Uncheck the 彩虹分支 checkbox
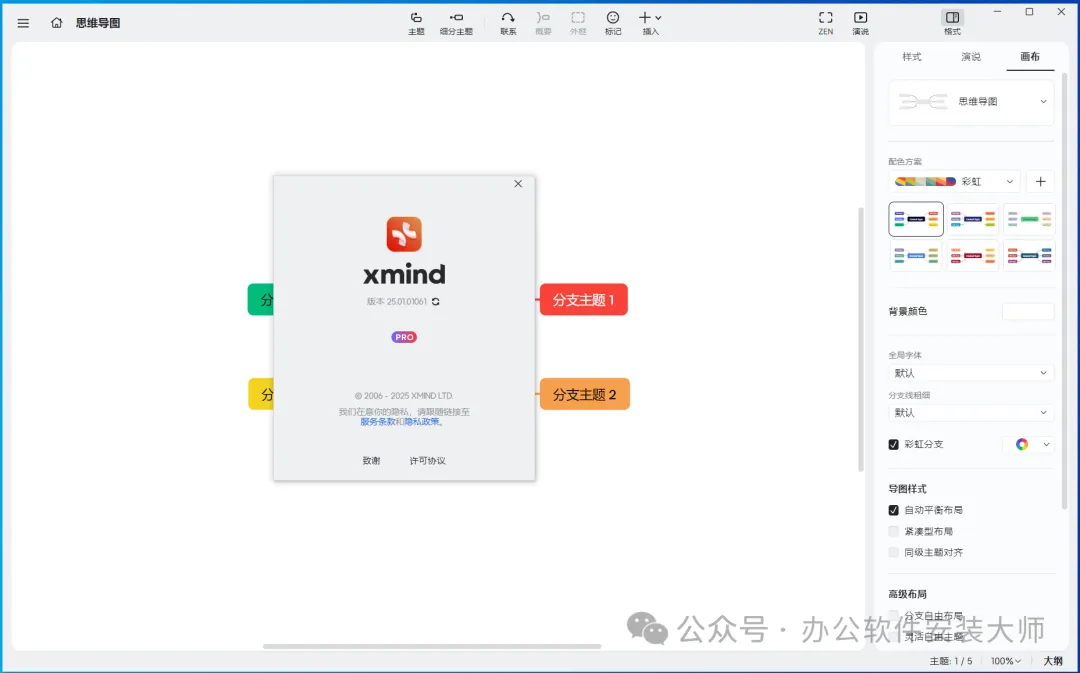Viewport: 1080px width, 673px height. click(893, 444)
